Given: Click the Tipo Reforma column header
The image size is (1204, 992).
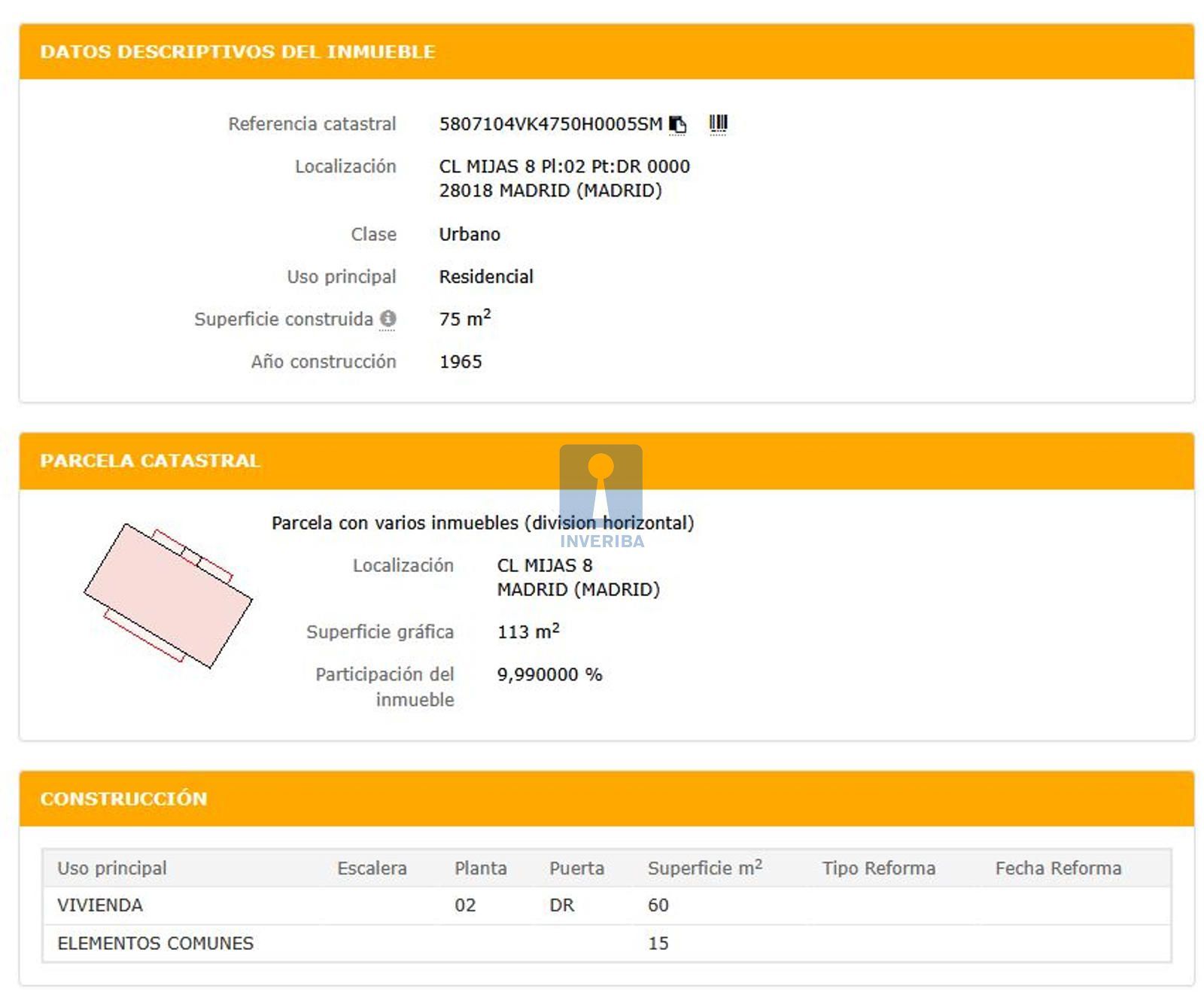Looking at the screenshot, I should tap(878, 868).
